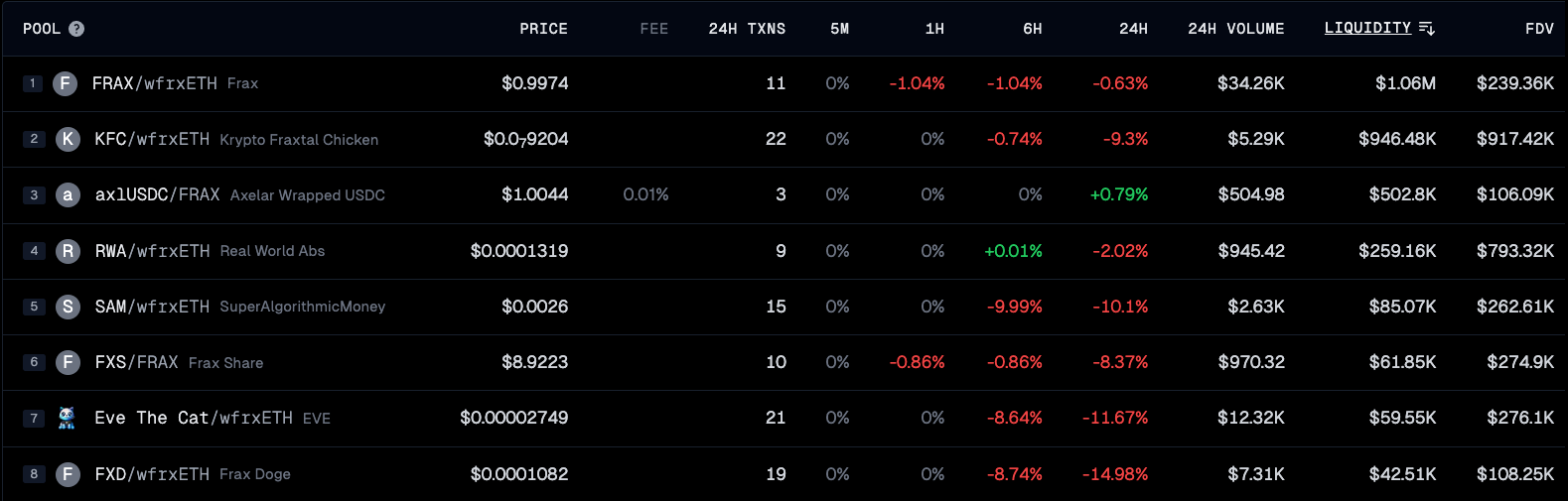Sort by the 24H TXNS column header
The height and width of the screenshot is (501, 1568).
tap(747, 29)
